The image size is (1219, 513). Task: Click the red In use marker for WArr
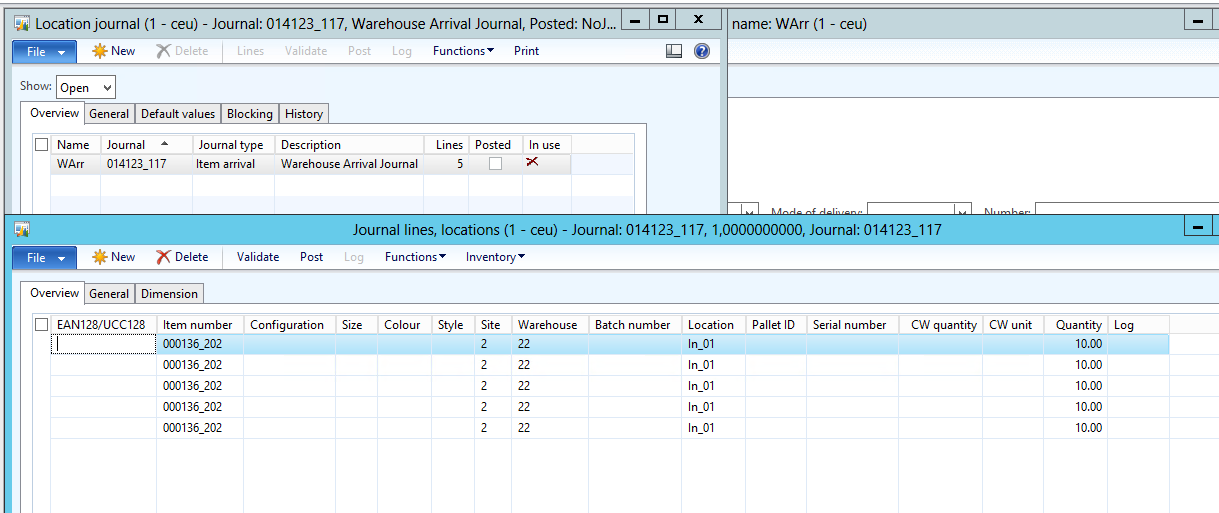pos(532,162)
